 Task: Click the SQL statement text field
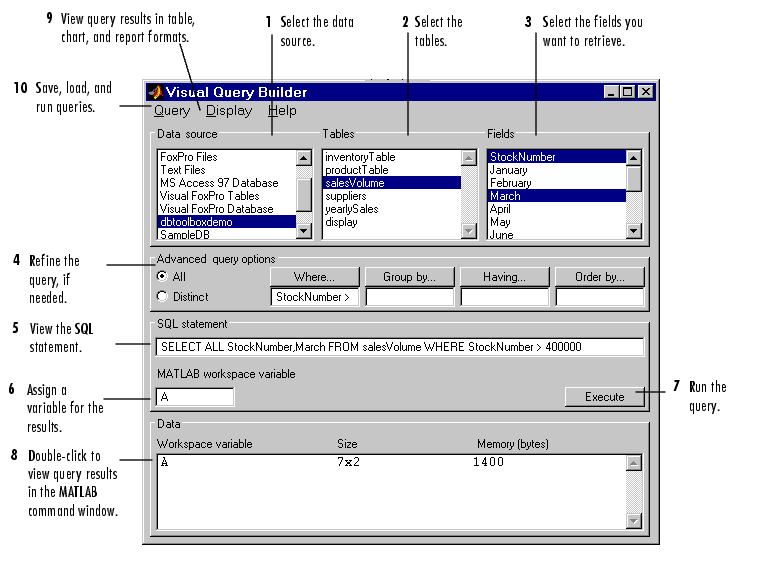pos(400,347)
